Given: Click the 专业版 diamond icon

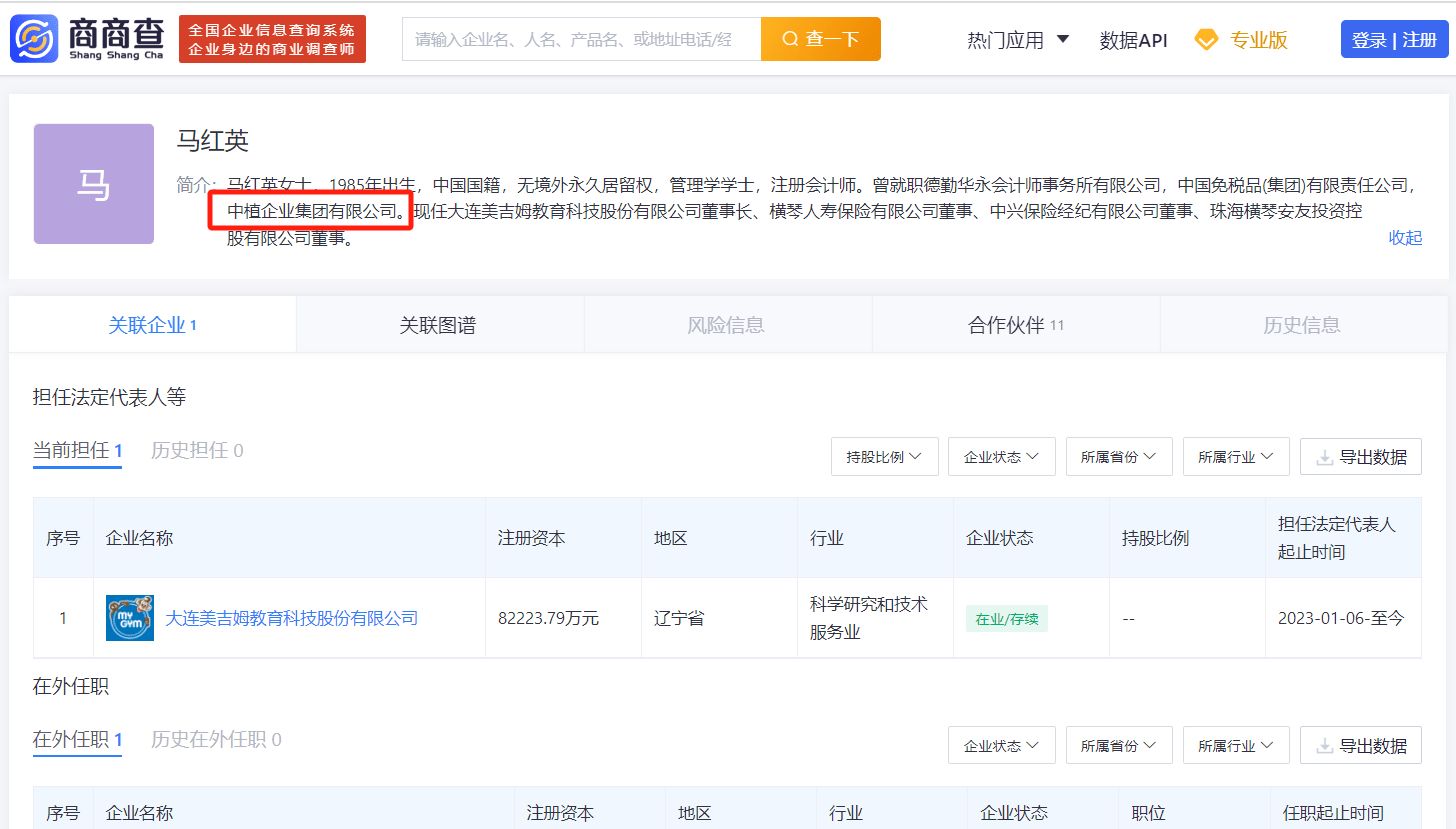Looking at the screenshot, I should tap(1207, 40).
